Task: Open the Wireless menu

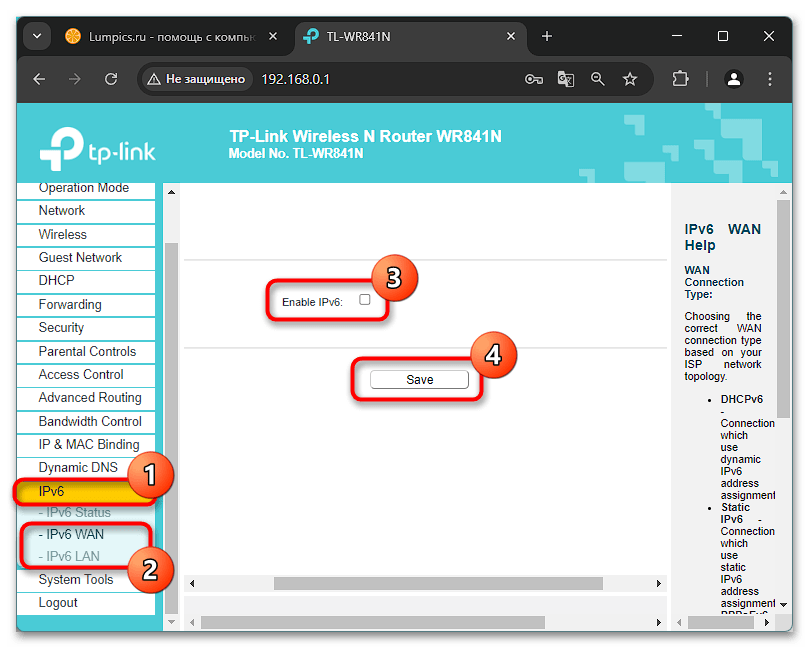Action: point(86,235)
